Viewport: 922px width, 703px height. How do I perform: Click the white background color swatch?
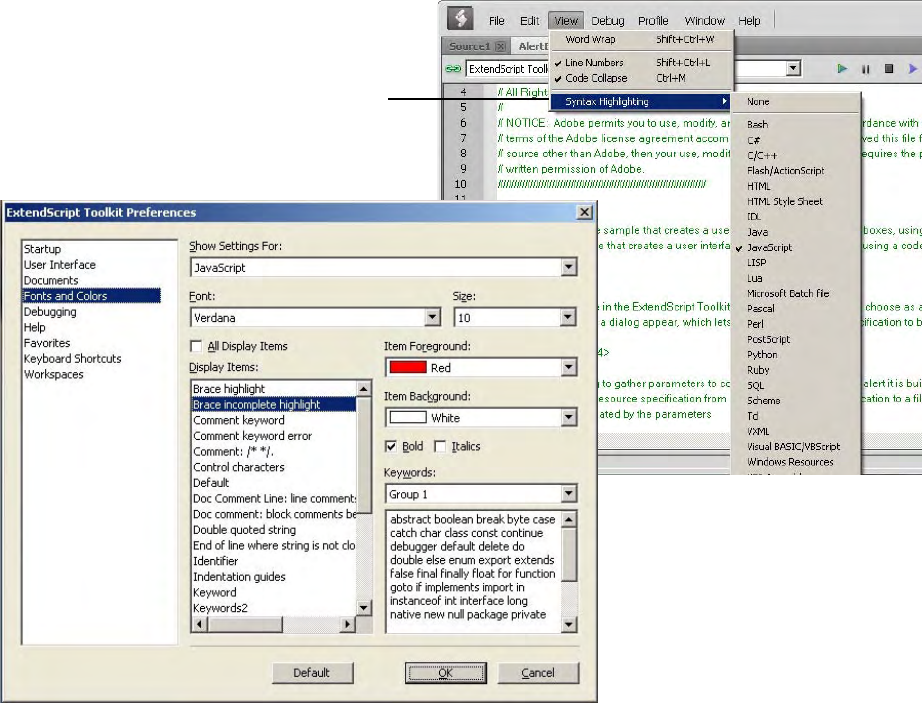point(407,417)
